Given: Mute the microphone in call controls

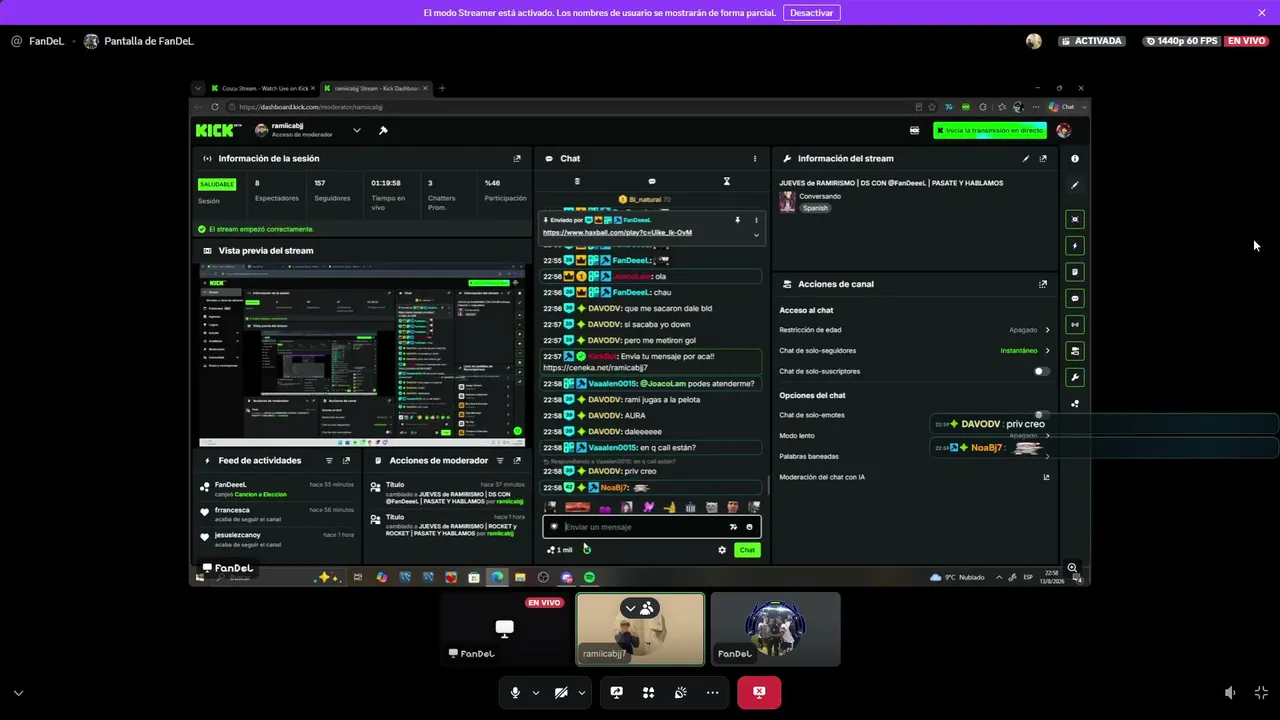Looking at the screenshot, I should point(515,693).
